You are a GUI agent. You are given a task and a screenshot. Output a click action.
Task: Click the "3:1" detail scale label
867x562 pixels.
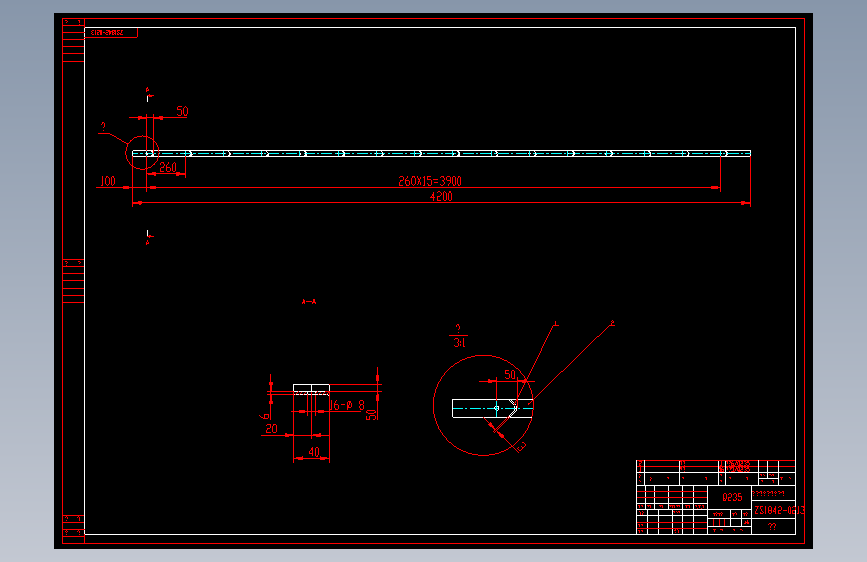[x=459, y=343]
